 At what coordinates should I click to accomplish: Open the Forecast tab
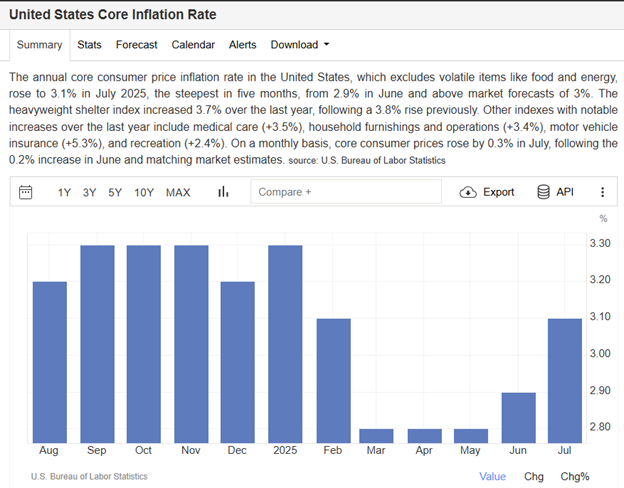tap(136, 45)
